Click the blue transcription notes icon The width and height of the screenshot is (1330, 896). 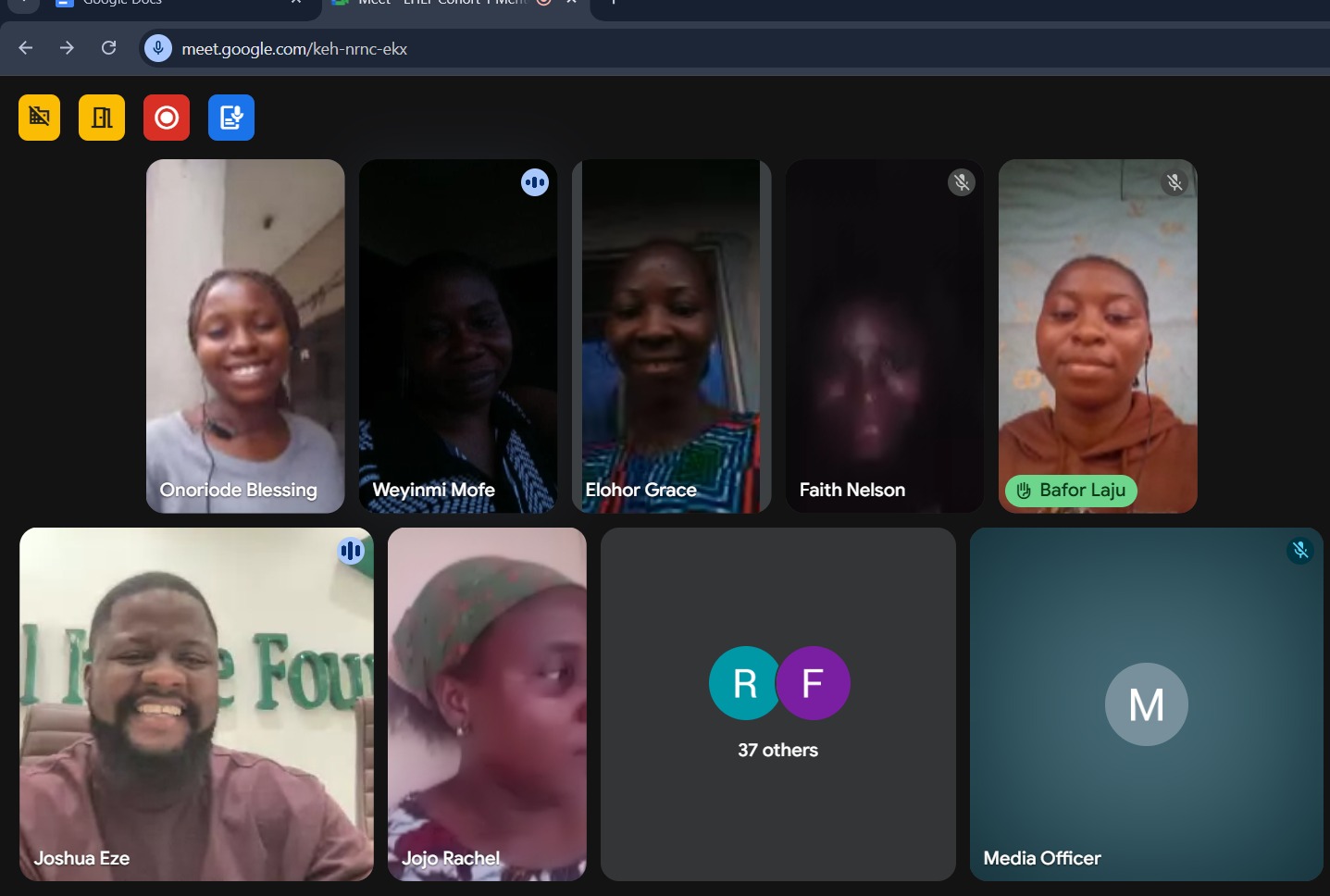click(231, 118)
